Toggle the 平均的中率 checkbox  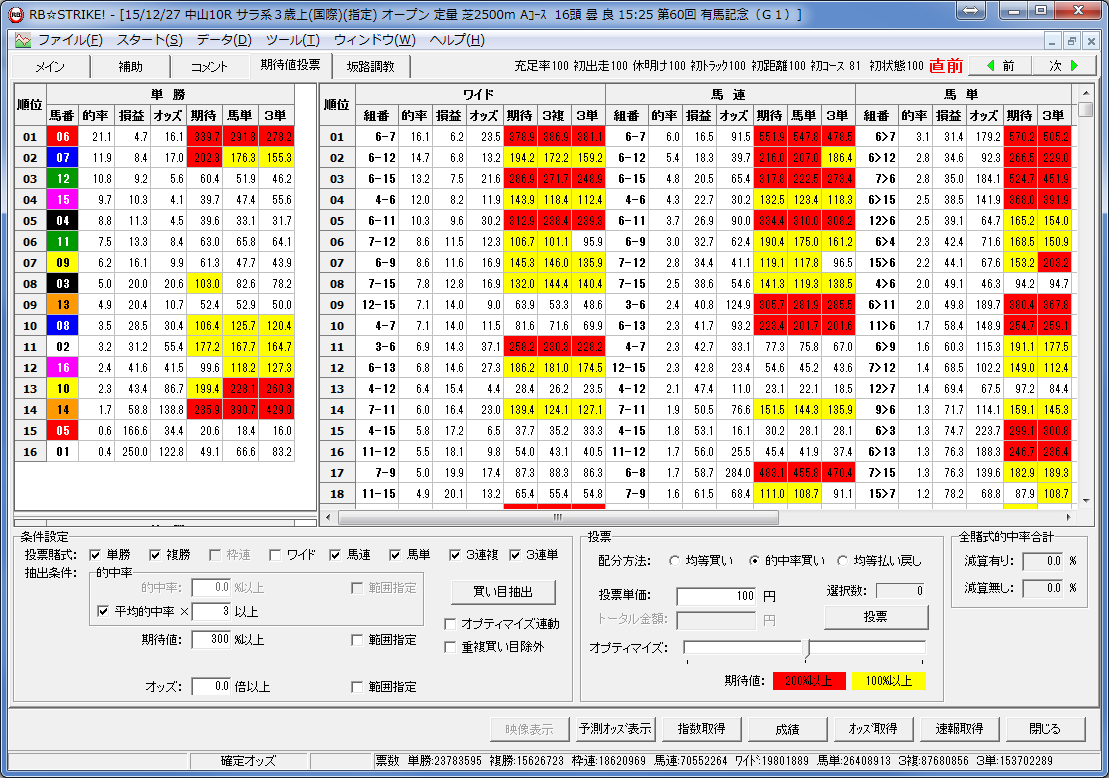coord(103,611)
